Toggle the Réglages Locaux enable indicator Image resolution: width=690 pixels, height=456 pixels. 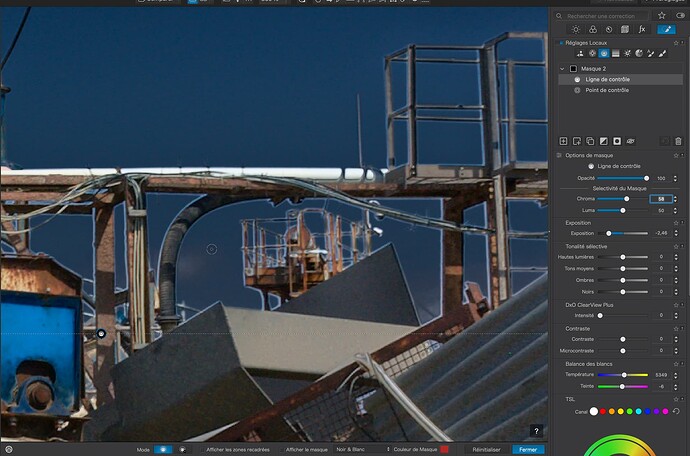point(561,43)
